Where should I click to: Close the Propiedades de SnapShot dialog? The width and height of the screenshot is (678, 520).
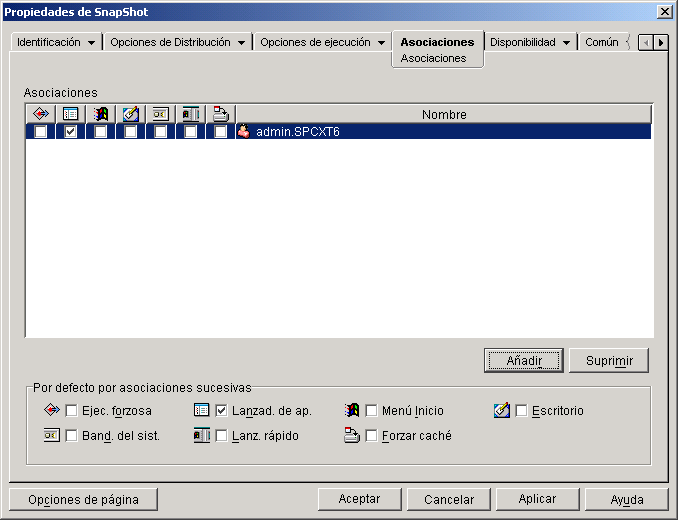click(x=664, y=12)
